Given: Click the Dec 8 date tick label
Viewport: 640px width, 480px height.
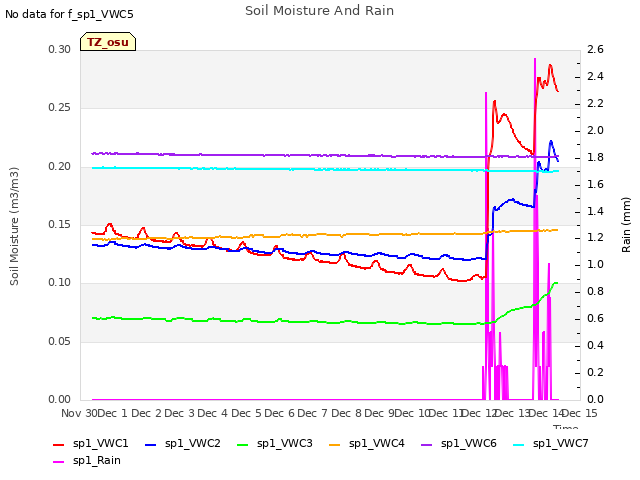Looking at the screenshot, I should tap(346, 413).
